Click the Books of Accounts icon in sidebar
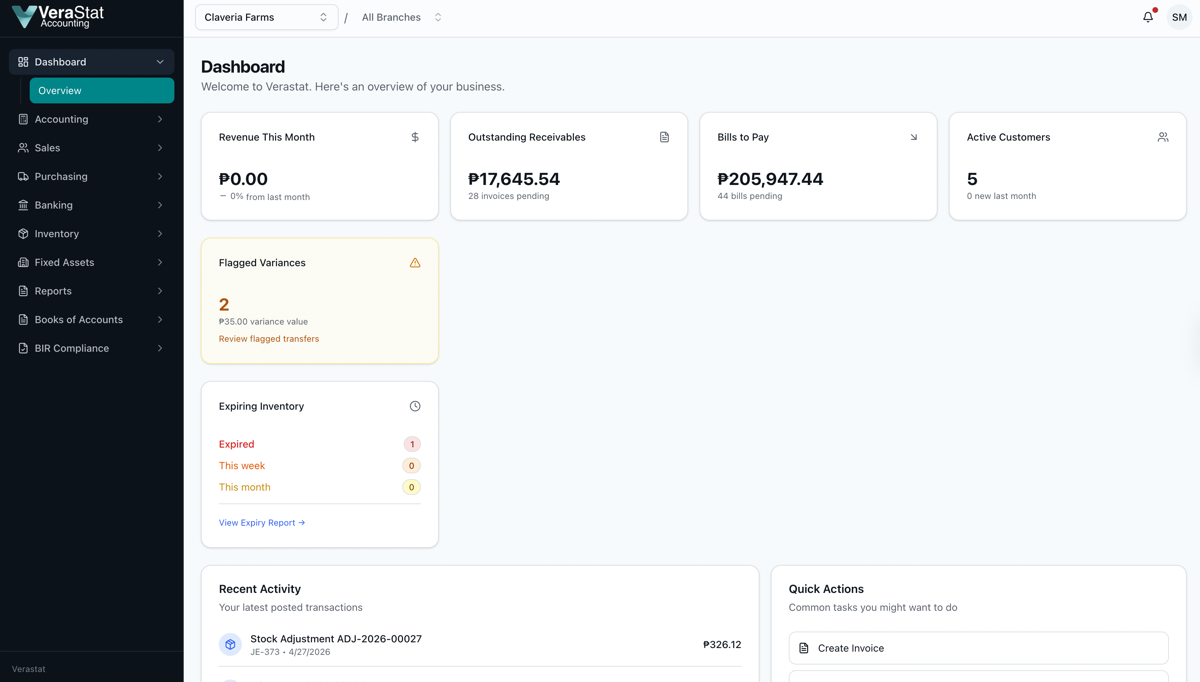The image size is (1200, 682). (x=23, y=320)
